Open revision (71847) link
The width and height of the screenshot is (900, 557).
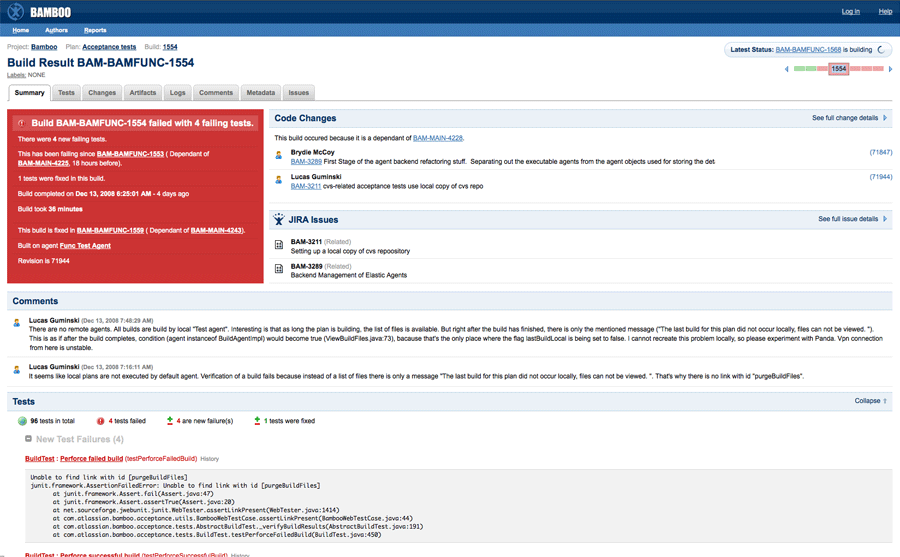[x=880, y=152]
